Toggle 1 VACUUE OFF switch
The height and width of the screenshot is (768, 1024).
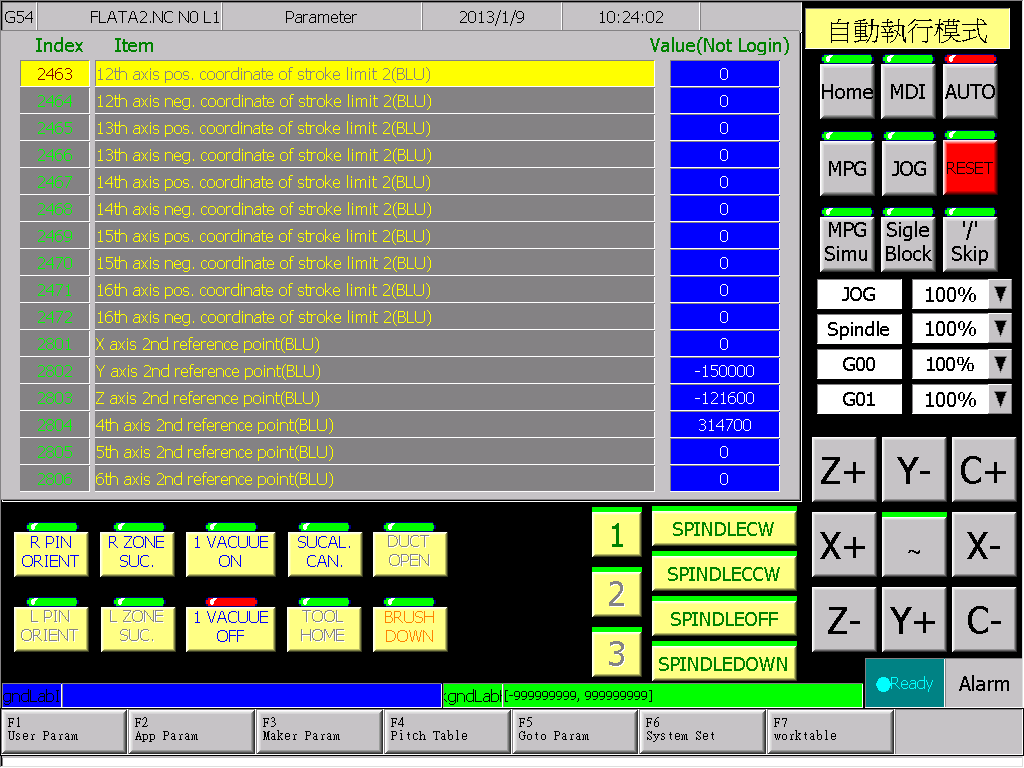click(x=231, y=626)
